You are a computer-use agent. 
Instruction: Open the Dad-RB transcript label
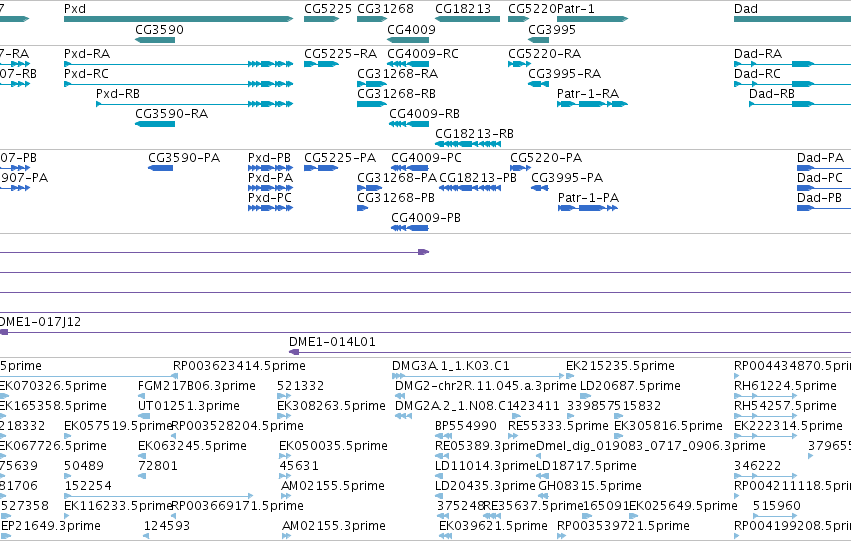[772, 94]
